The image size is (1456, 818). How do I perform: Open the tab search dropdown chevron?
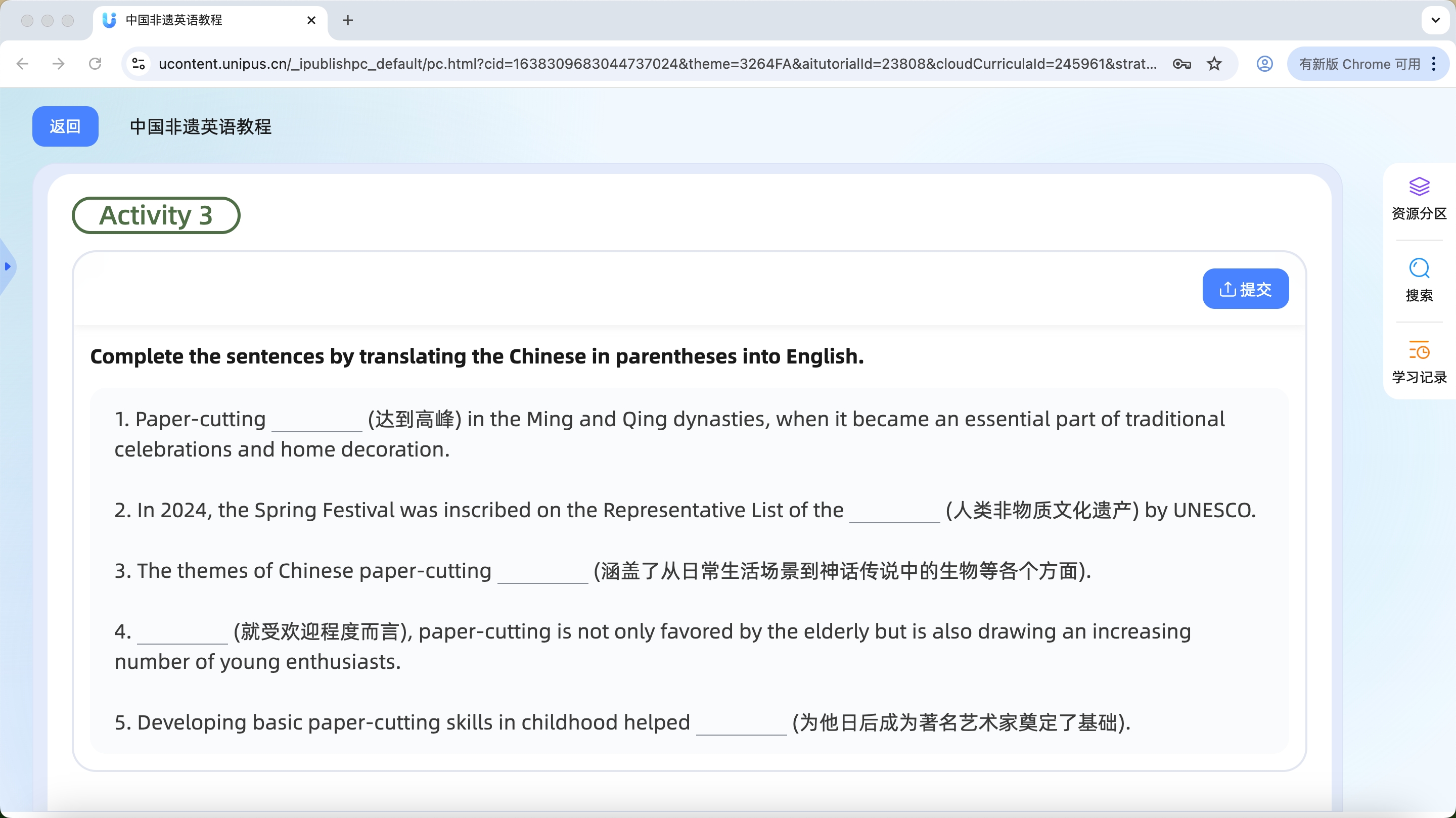(1435, 20)
